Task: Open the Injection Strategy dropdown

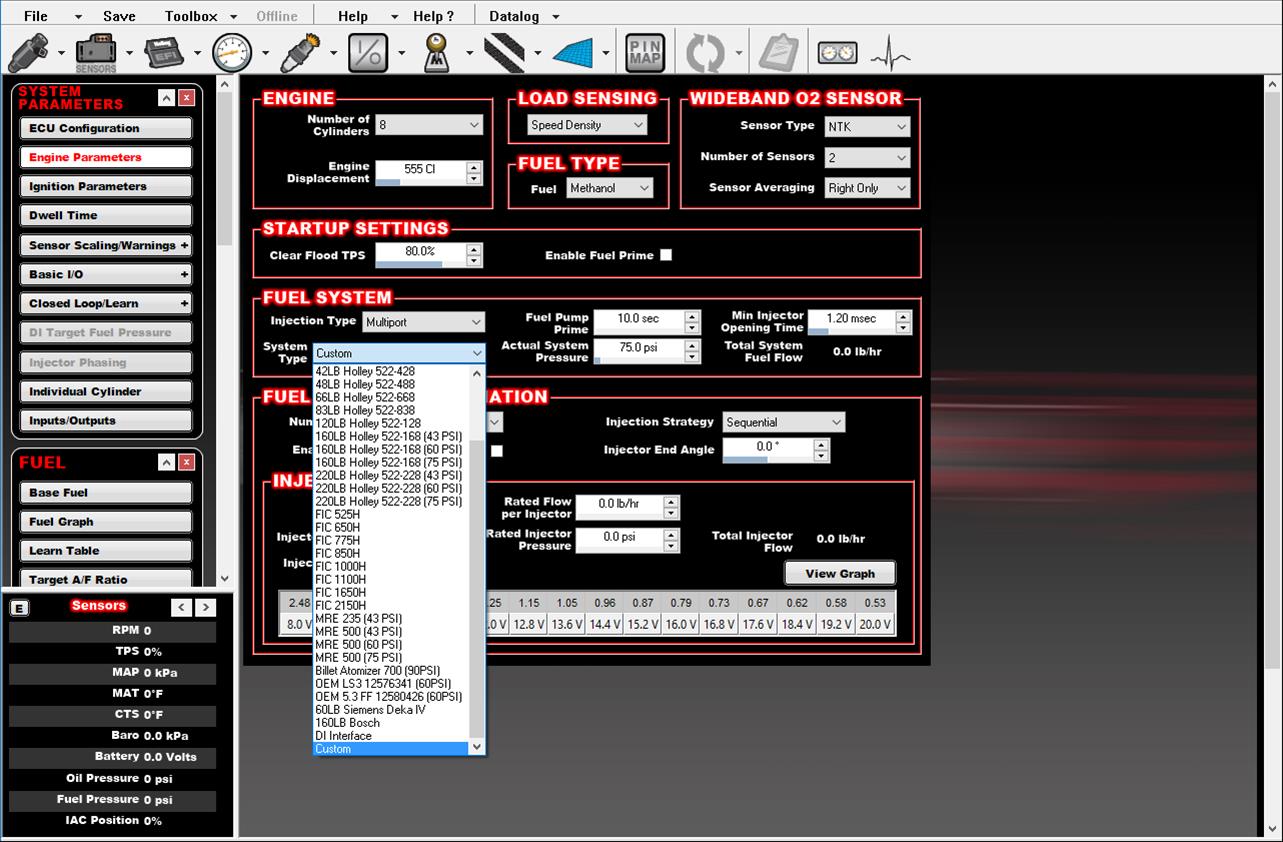Action: click(x=784, y=422)
